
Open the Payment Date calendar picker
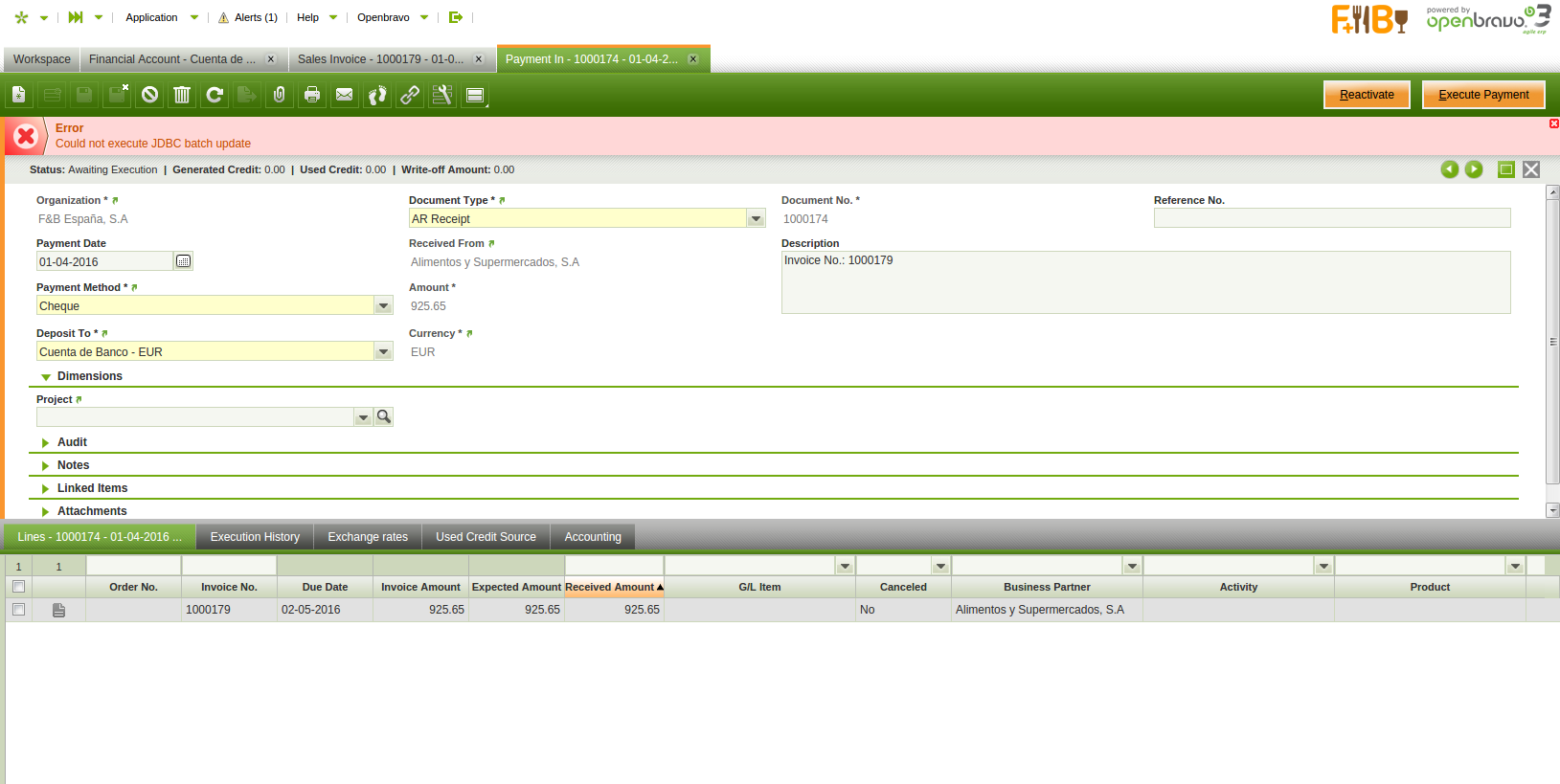point(184,261)
